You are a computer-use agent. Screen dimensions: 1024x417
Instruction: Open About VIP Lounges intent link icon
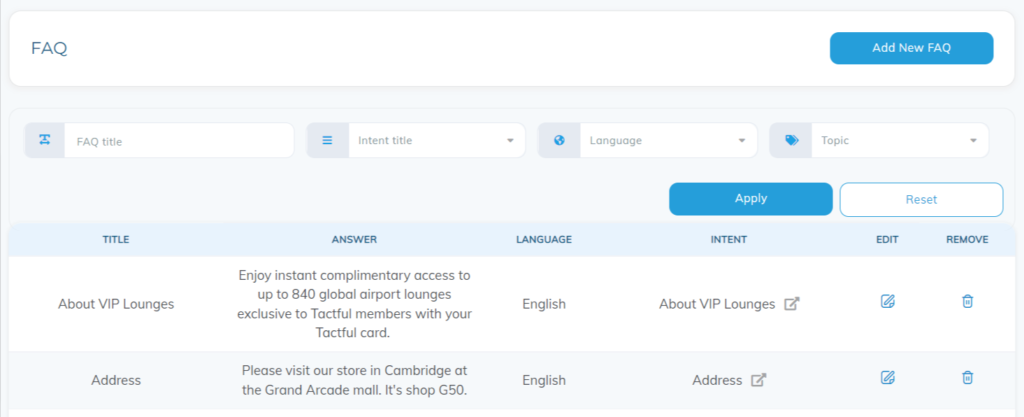tap(792, 303)
